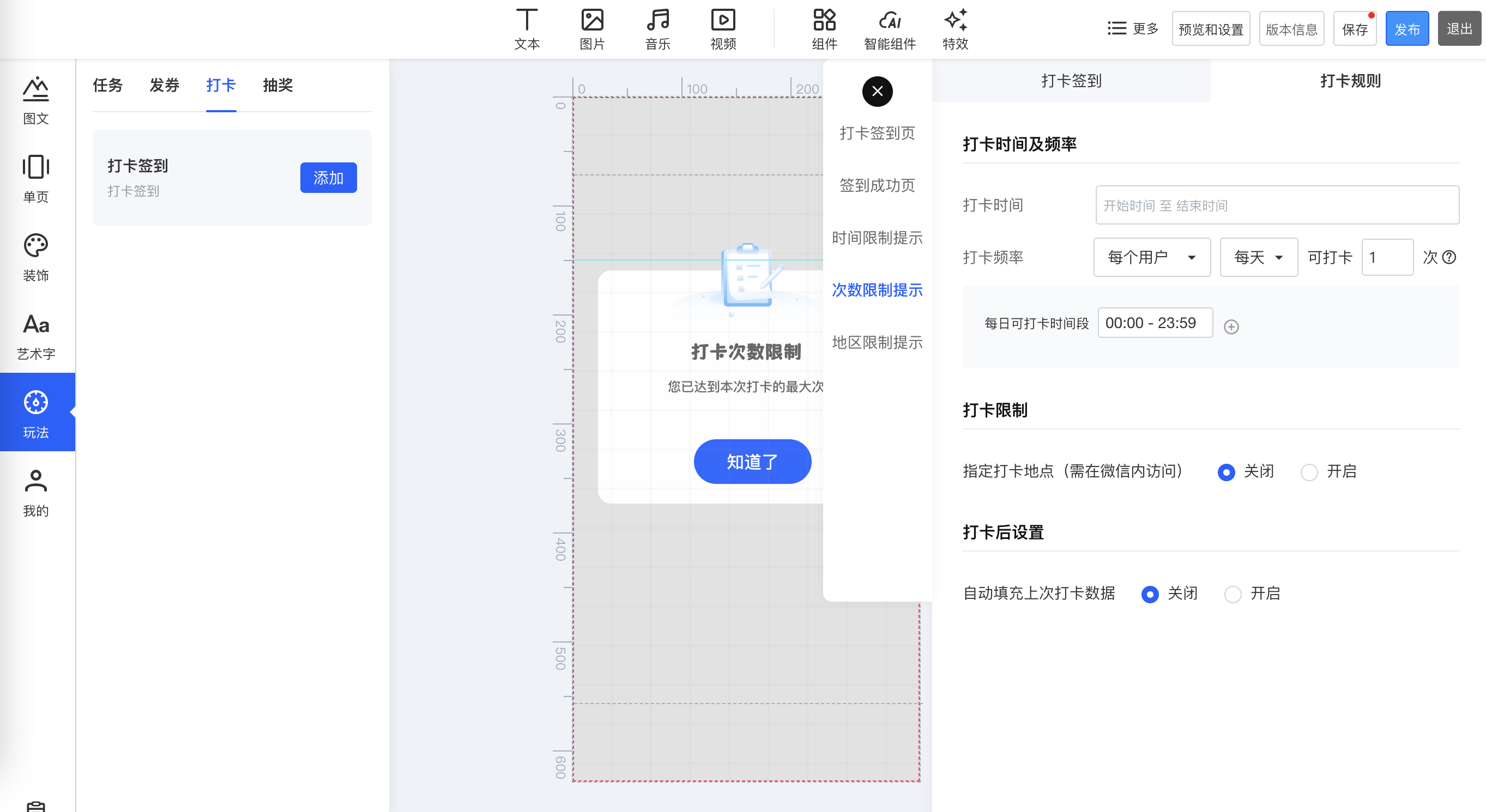Viewport: 1486px width, 812px height.
Task: Click the 打卡时间 date range field
Action: pos(1277,205)
